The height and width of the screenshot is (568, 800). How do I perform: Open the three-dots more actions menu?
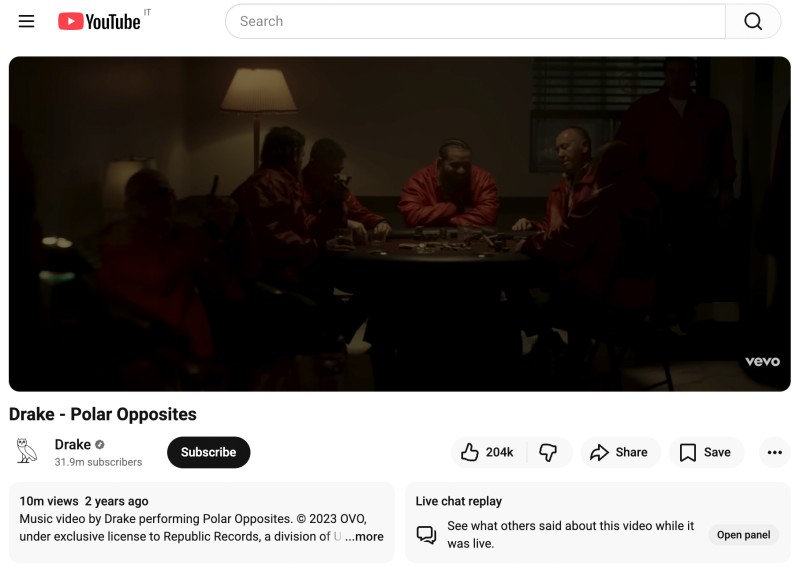click(774, 452)
